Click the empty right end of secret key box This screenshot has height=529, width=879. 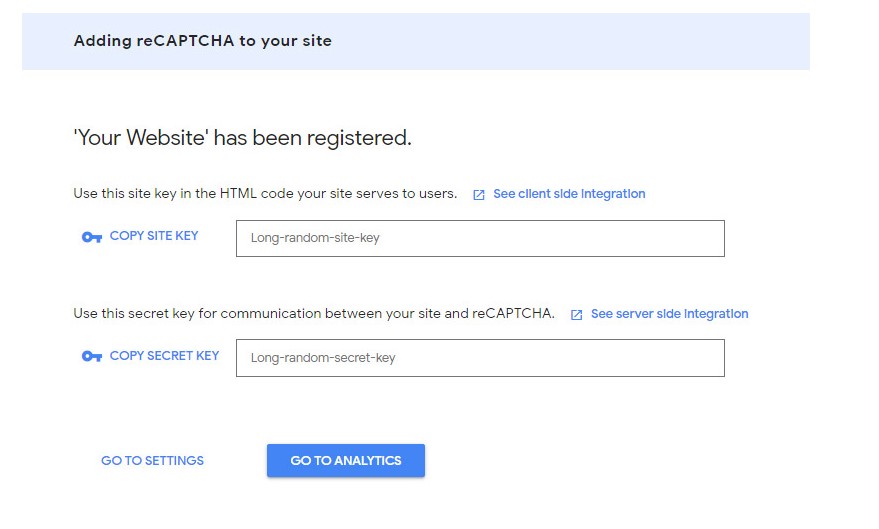coord(645,358)
